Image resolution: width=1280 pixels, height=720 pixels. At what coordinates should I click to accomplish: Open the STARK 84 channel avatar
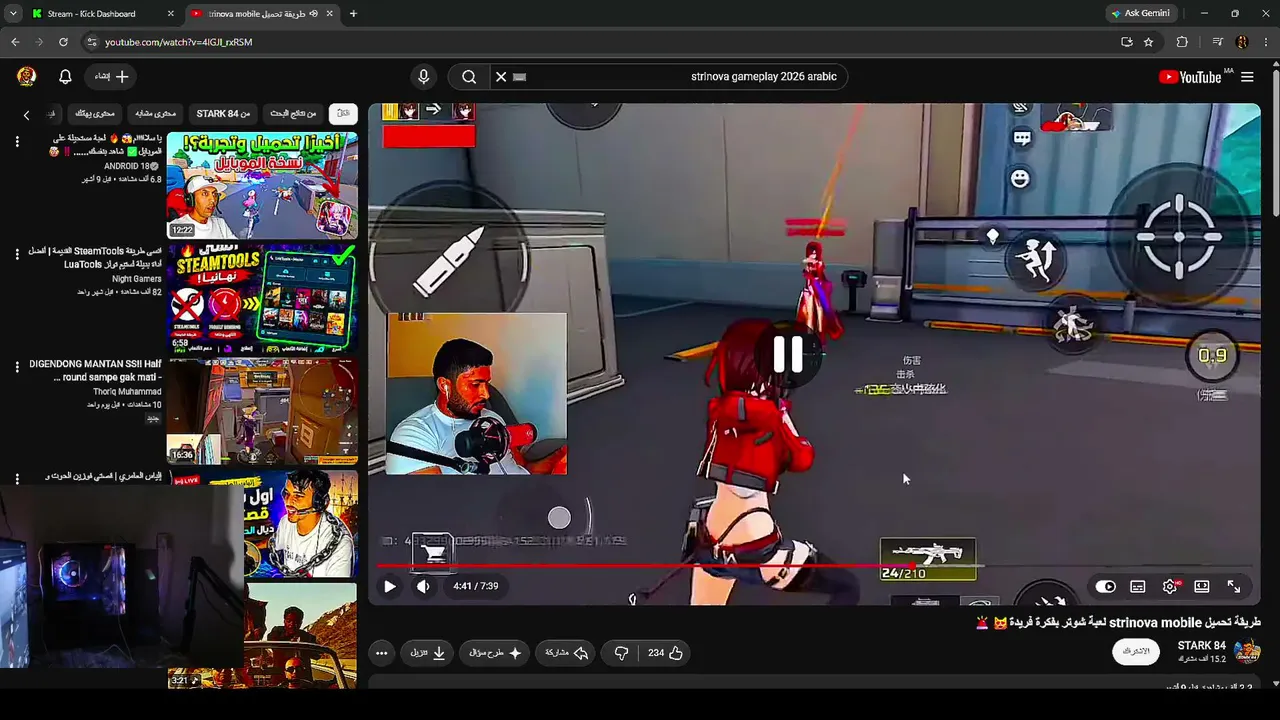pyautogui.click(x=1247, y=651)
